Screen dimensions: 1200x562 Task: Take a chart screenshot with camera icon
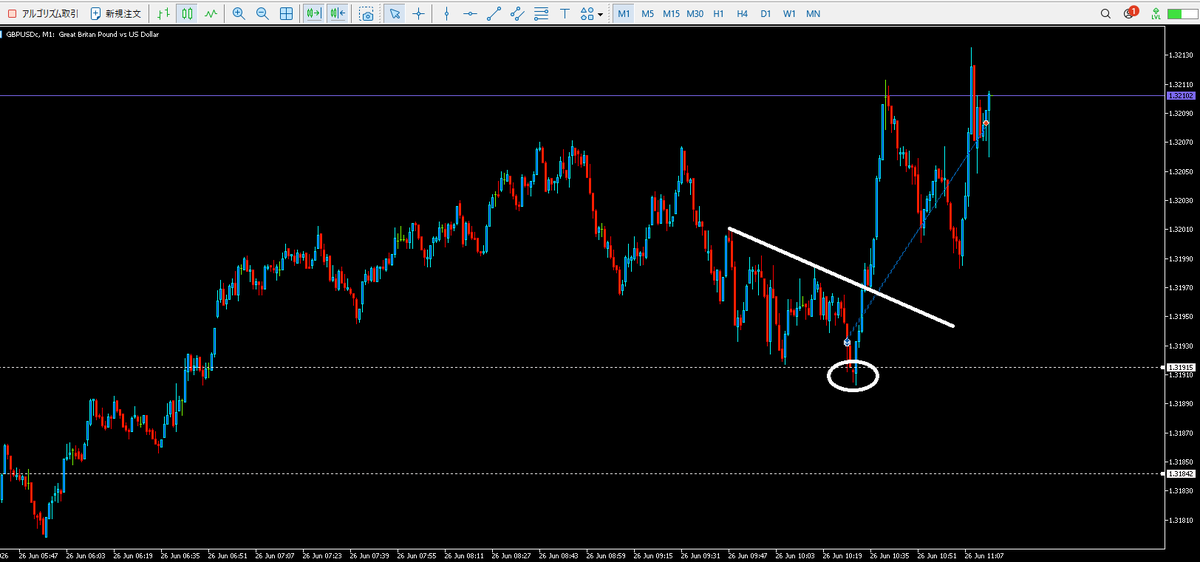pyautogui.click(x=367, y=14)
